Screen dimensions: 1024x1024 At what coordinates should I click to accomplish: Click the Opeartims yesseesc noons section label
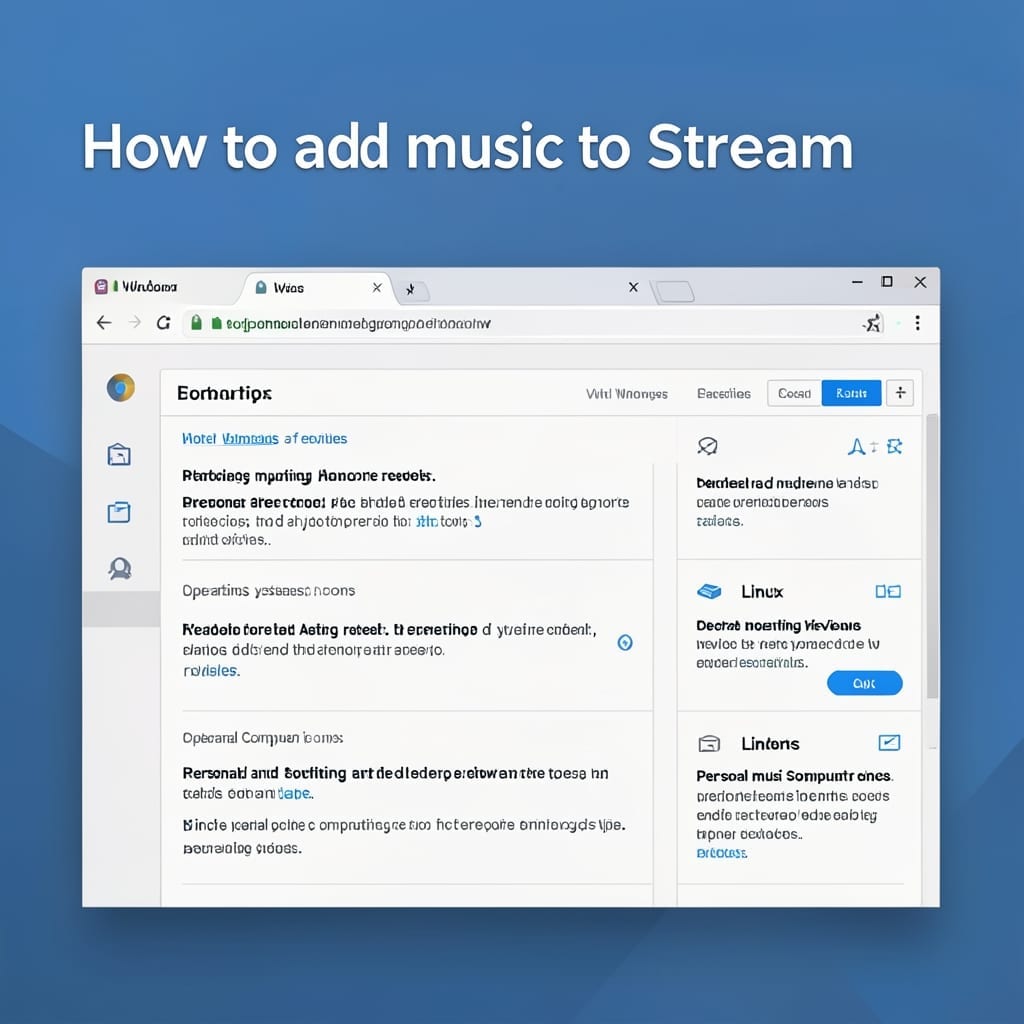(x=268, y=590)
